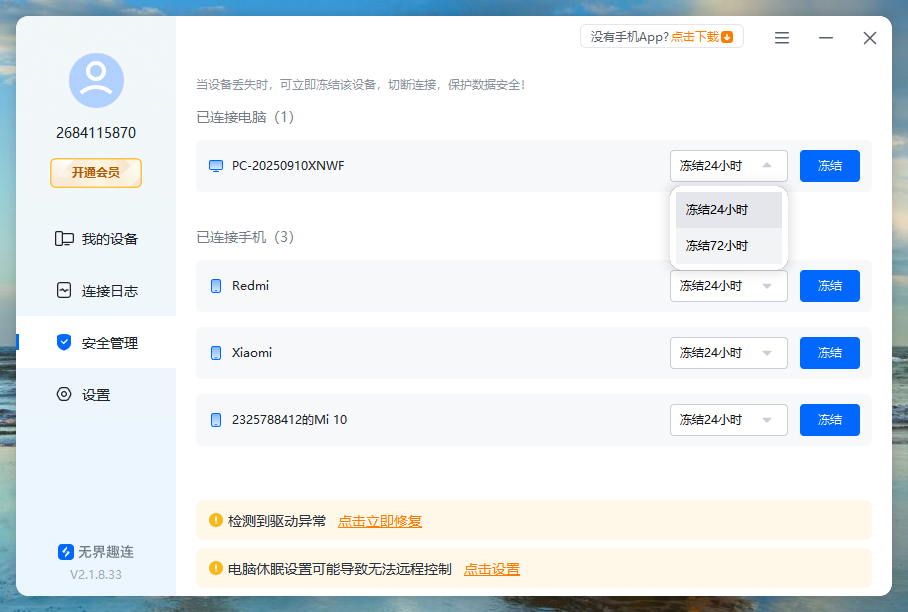The height and width of the screenshot is (612, 908).
Task: Click the user avatar above 2684115870
Action: 95,81
